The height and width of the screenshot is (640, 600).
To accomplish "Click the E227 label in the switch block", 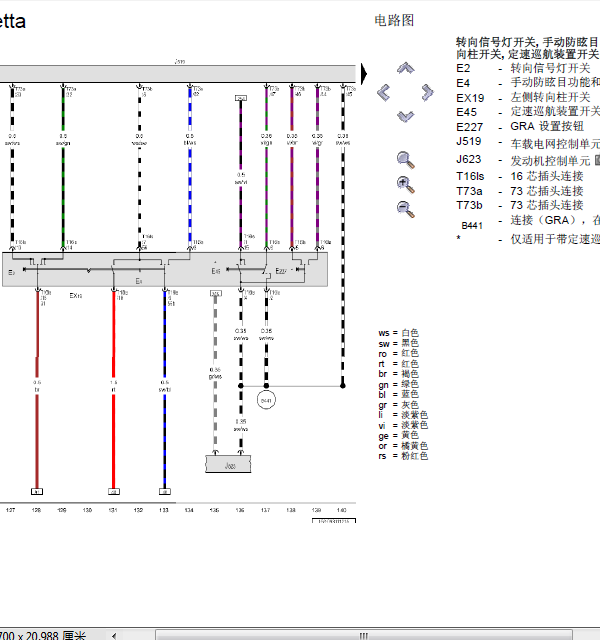I will pos(281,271).
